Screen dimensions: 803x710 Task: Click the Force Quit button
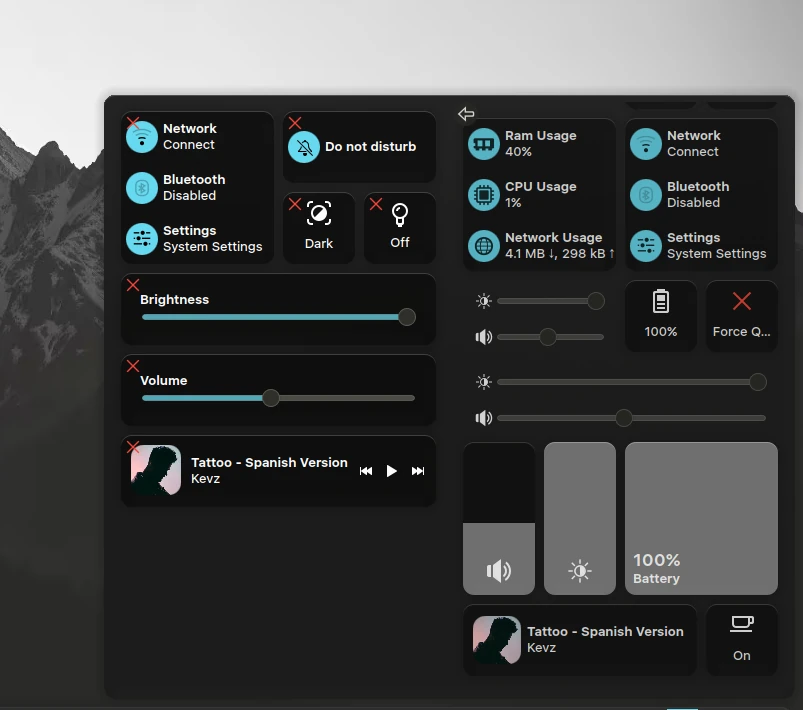tap(741, 316)
